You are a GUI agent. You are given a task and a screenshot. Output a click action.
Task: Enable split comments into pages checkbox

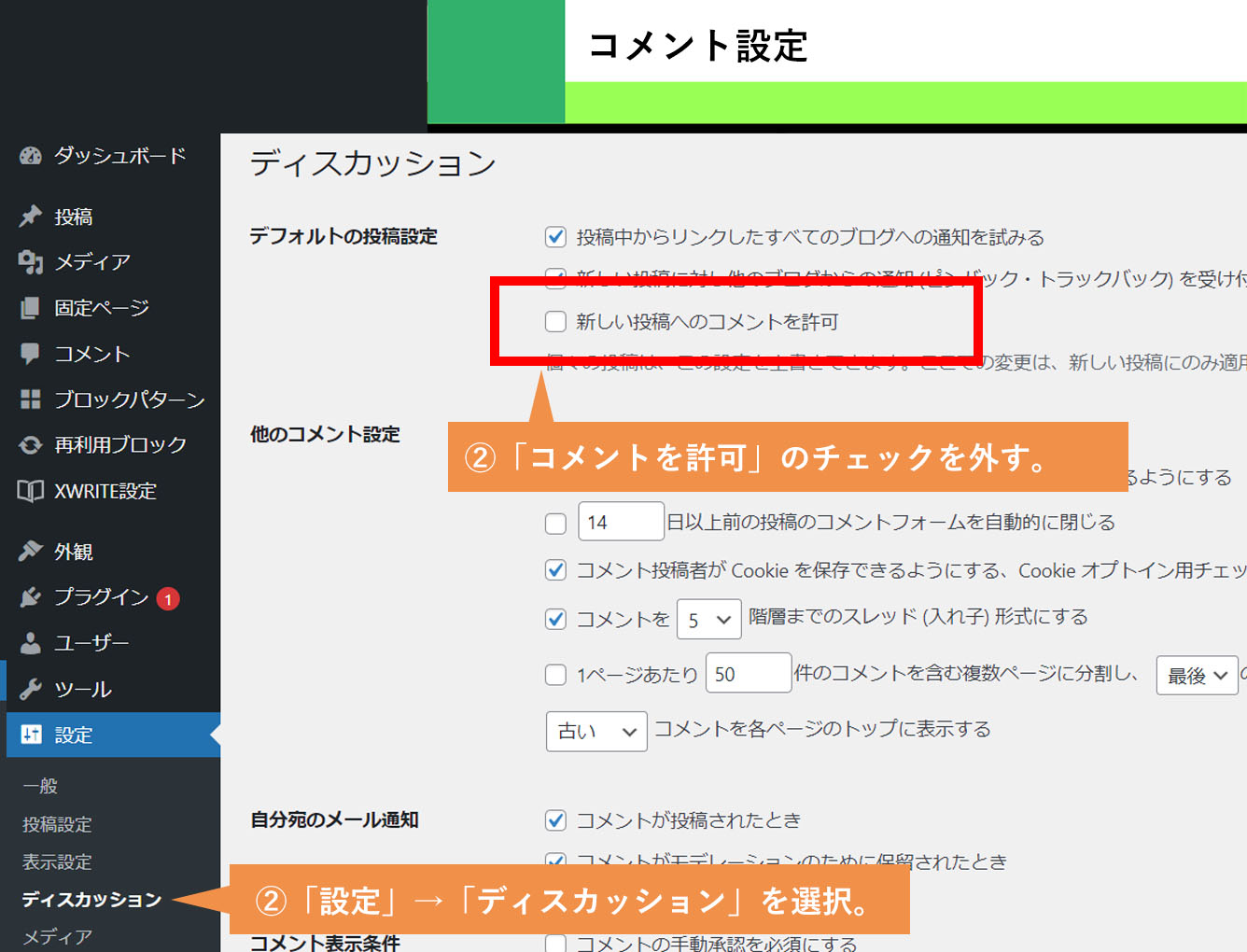555,675
